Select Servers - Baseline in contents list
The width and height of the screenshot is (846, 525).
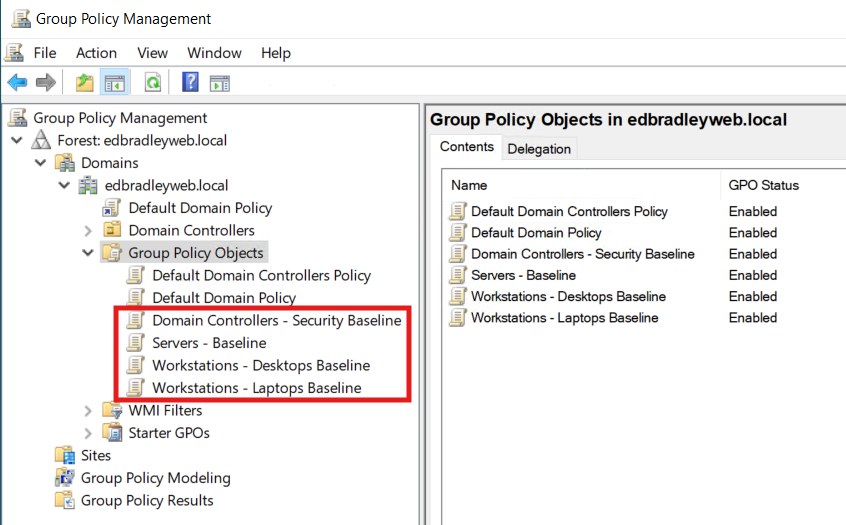tap(523, 275)
